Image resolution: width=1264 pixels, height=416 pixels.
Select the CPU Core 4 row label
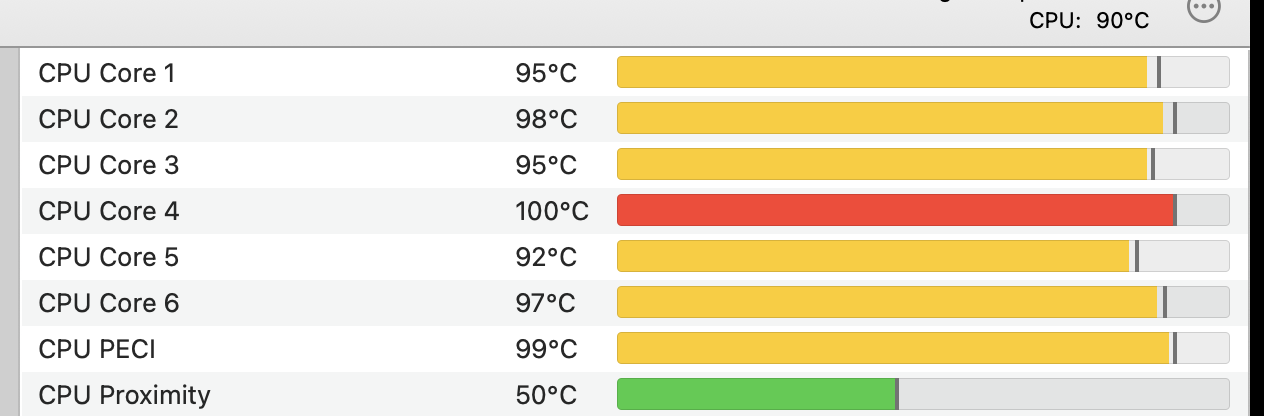[108, 211]
